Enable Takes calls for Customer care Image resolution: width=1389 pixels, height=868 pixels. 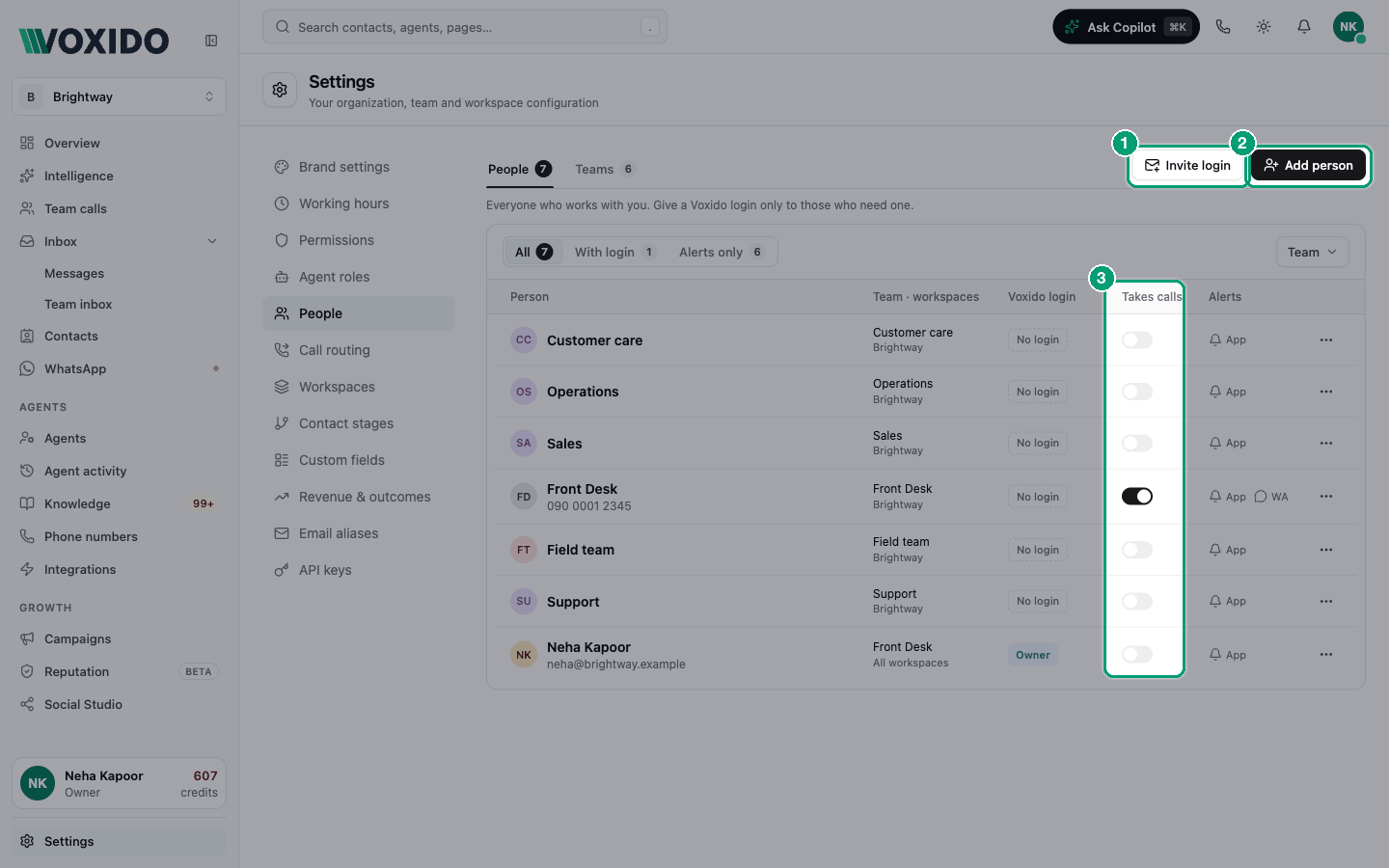pos(1137,340)
